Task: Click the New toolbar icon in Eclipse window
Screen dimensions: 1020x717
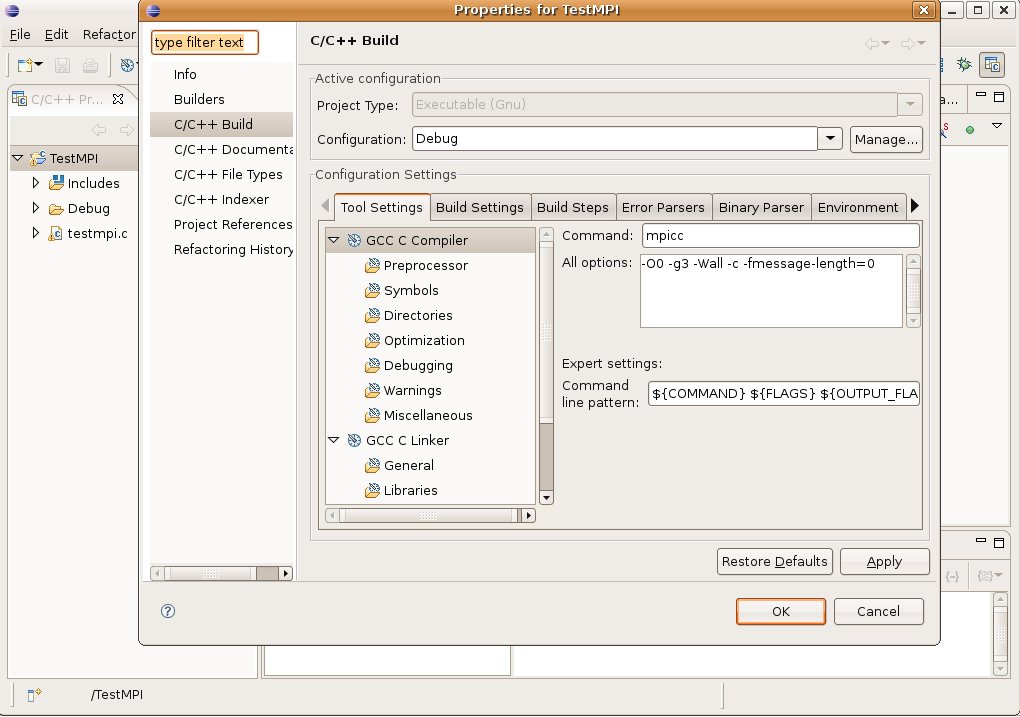Action: click(25, 65)
